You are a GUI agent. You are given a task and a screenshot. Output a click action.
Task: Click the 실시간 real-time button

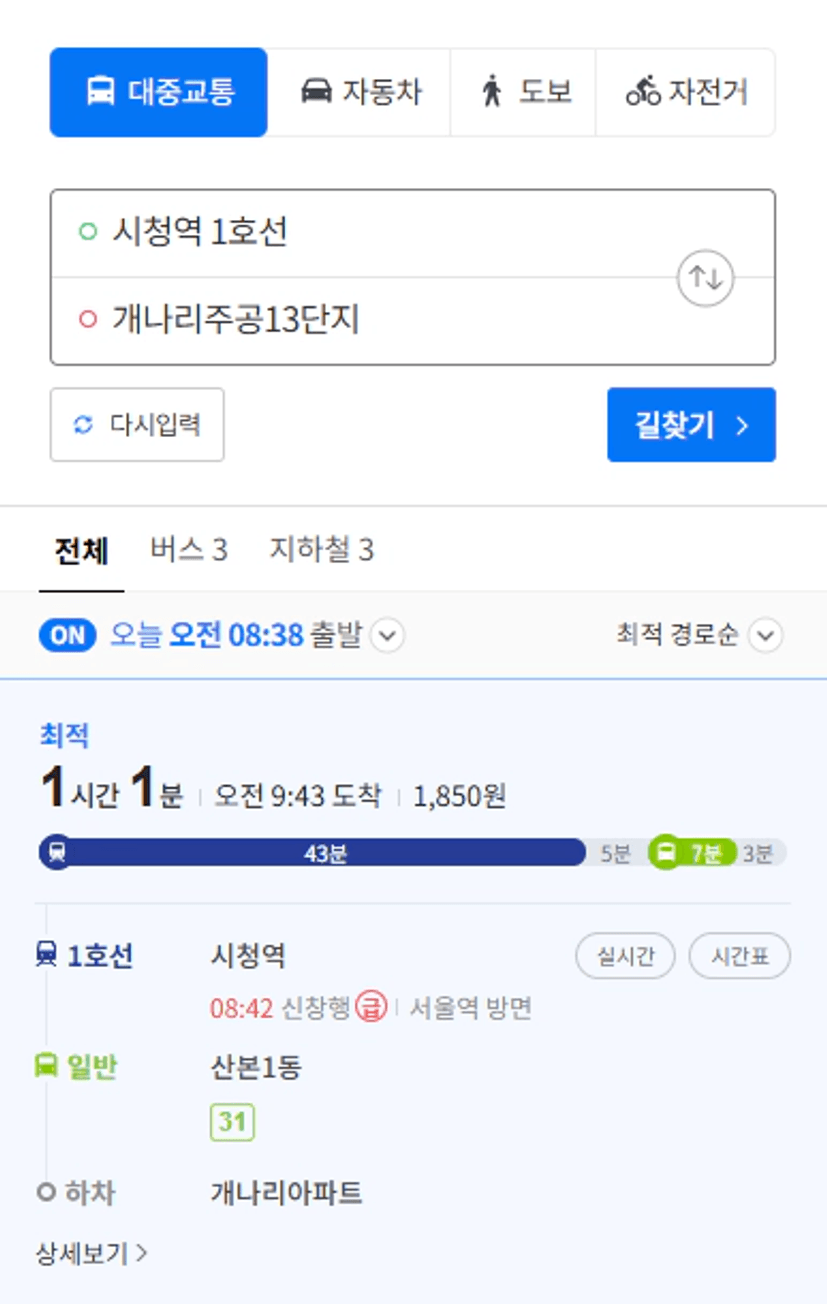coord(626,956)
